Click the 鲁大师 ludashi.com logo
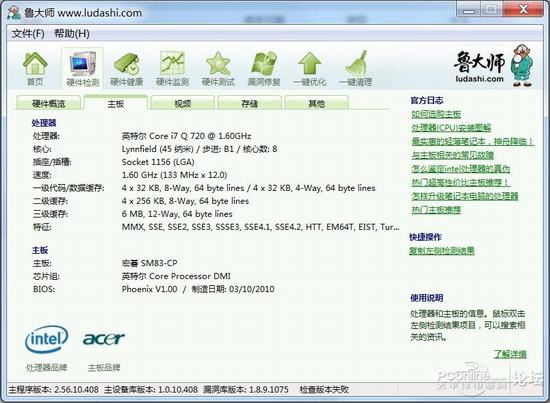 point(493,67)
